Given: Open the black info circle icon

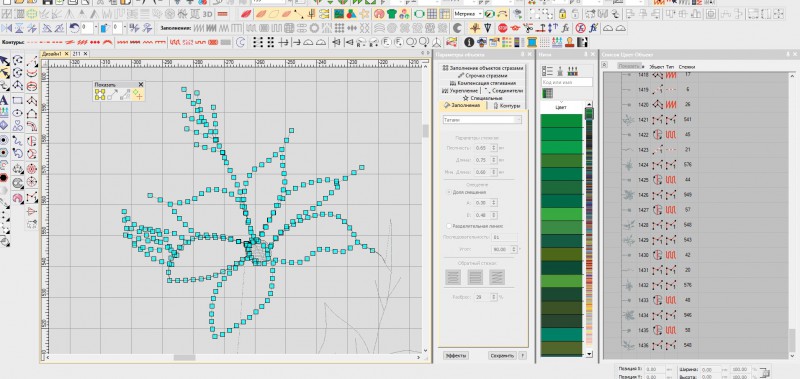Looking at the screenshot, I should point(469,42).
